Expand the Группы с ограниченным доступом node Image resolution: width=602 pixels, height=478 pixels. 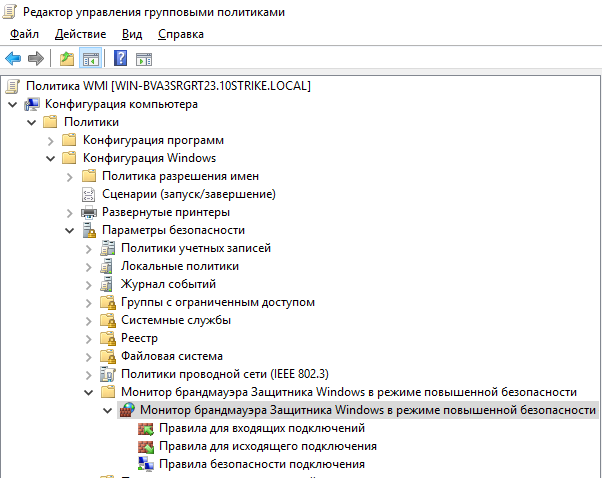pyautogui.click(x=89, y=303)
